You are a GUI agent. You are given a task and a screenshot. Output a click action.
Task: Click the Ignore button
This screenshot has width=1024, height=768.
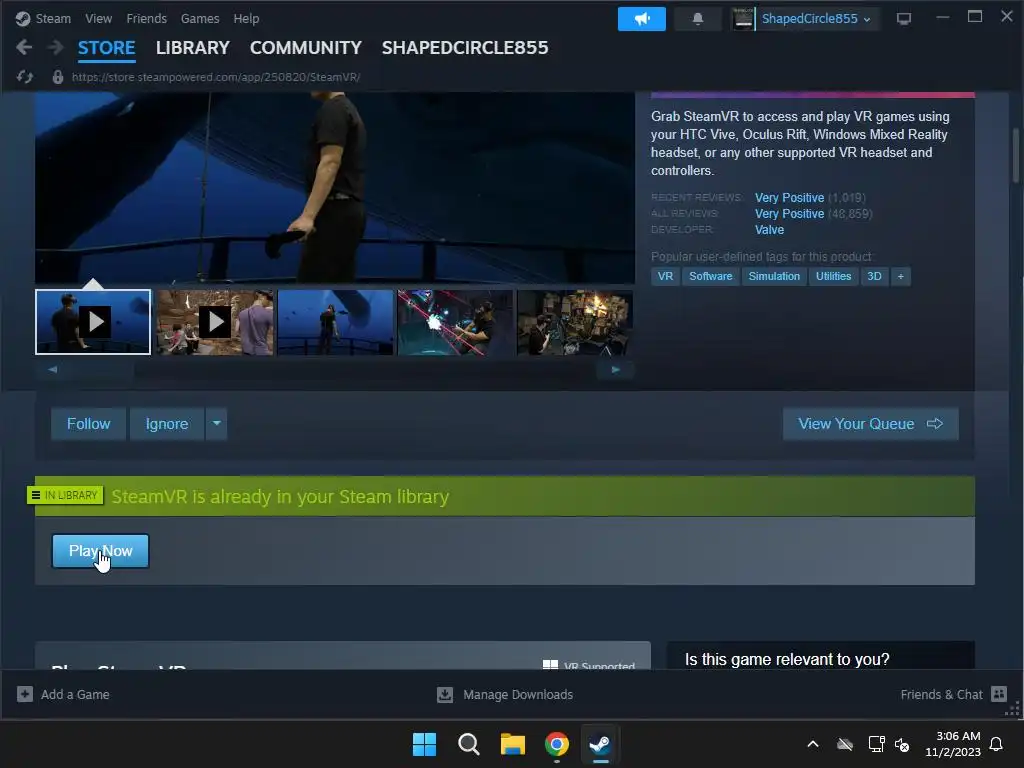pos(167,424)
